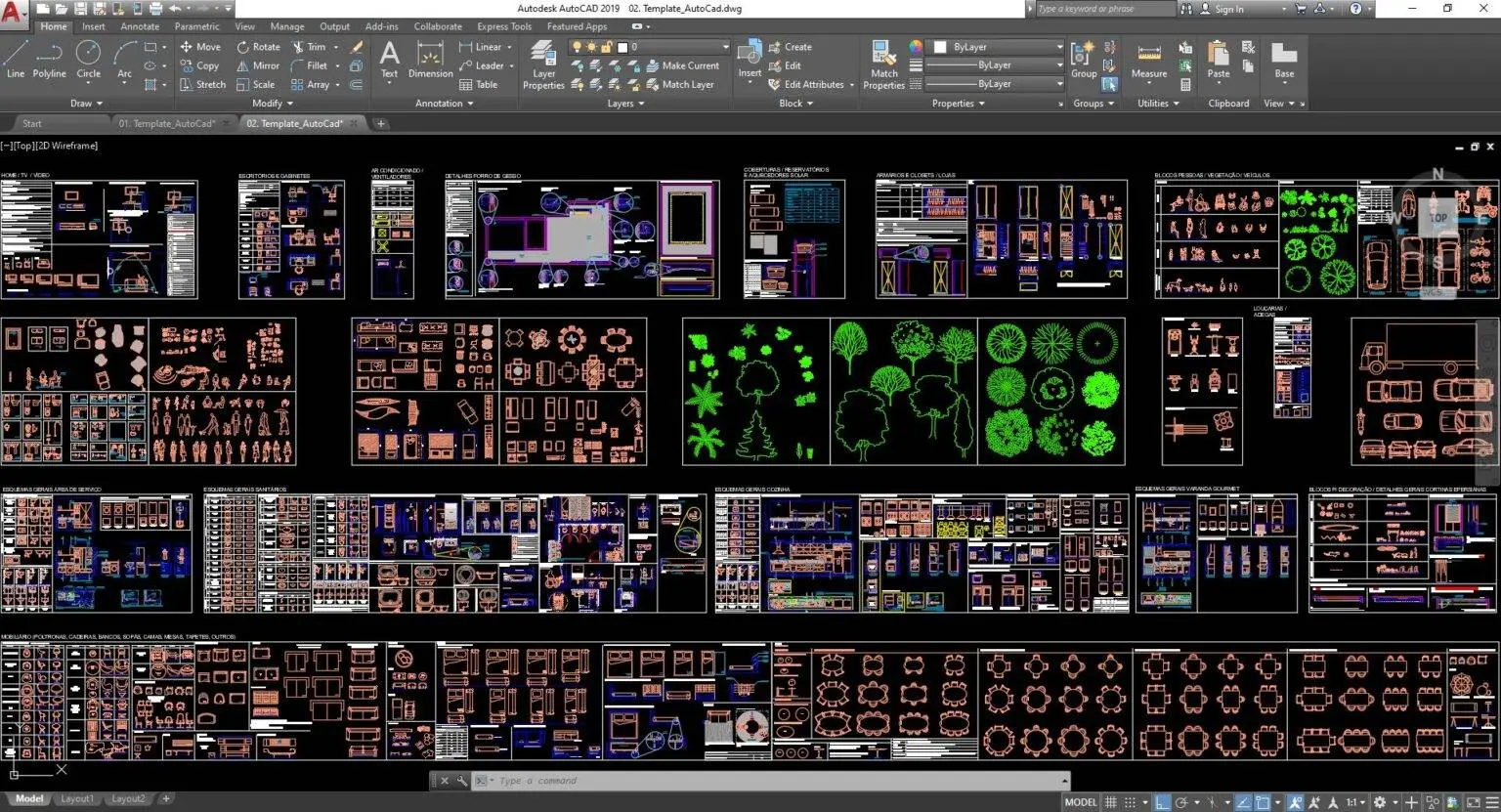
Task: Expand the Annotation panel
Action: click(x=444, y=103)
